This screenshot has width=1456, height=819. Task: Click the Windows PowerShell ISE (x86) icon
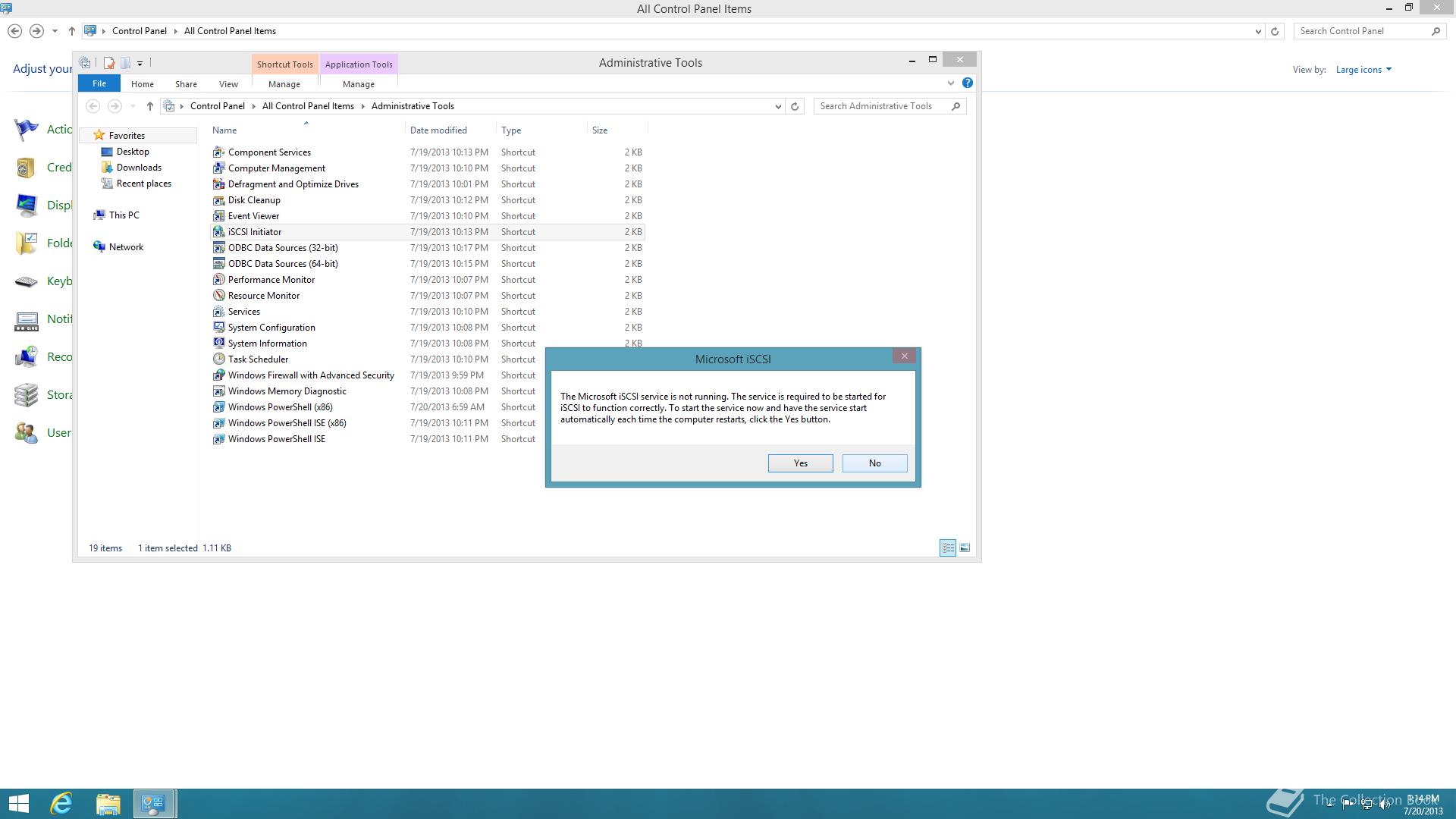click(218, 423)
